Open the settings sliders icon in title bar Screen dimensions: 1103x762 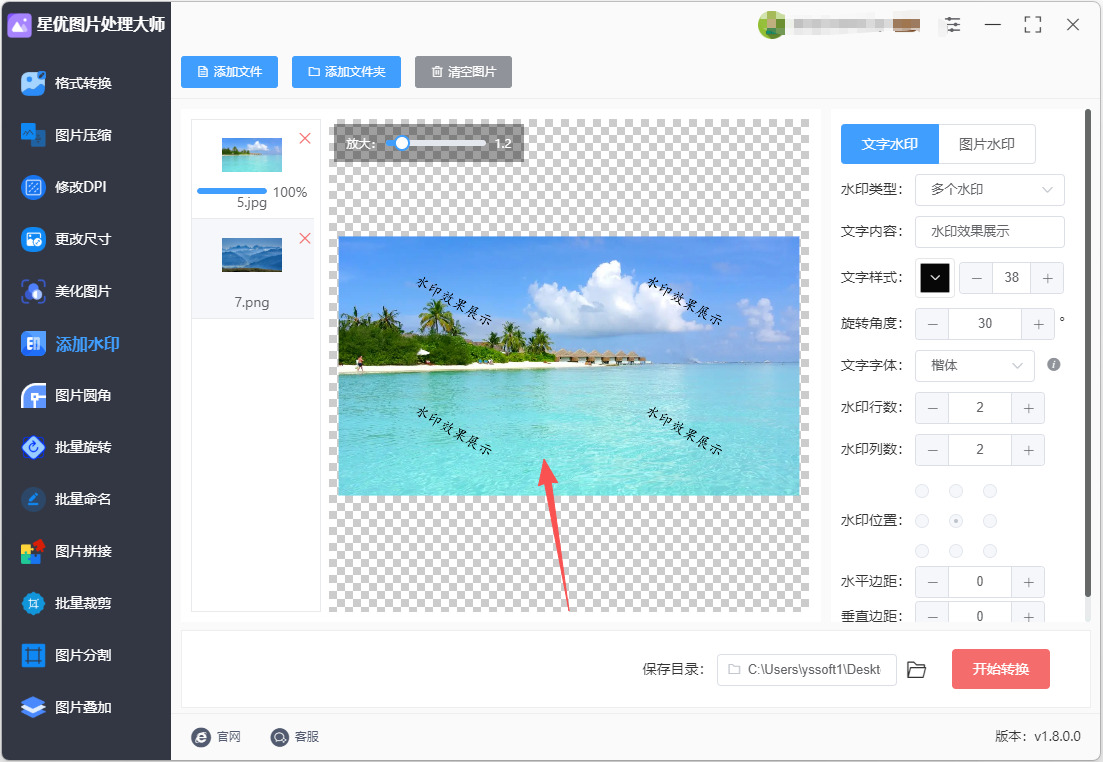[953, 25]
